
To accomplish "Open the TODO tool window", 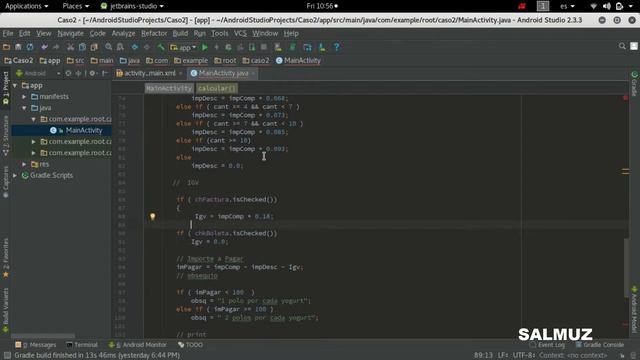I will (191, 345).
